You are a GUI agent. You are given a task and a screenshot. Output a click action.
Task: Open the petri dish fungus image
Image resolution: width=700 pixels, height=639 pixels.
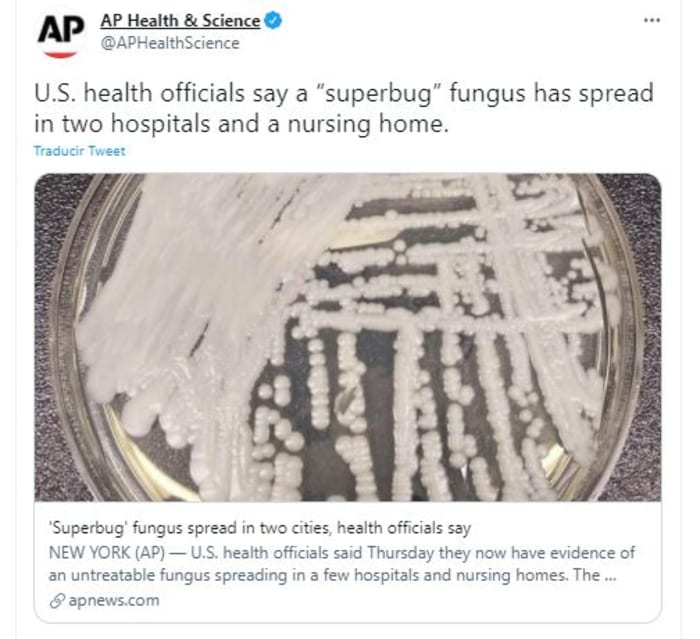click(348, 337)
